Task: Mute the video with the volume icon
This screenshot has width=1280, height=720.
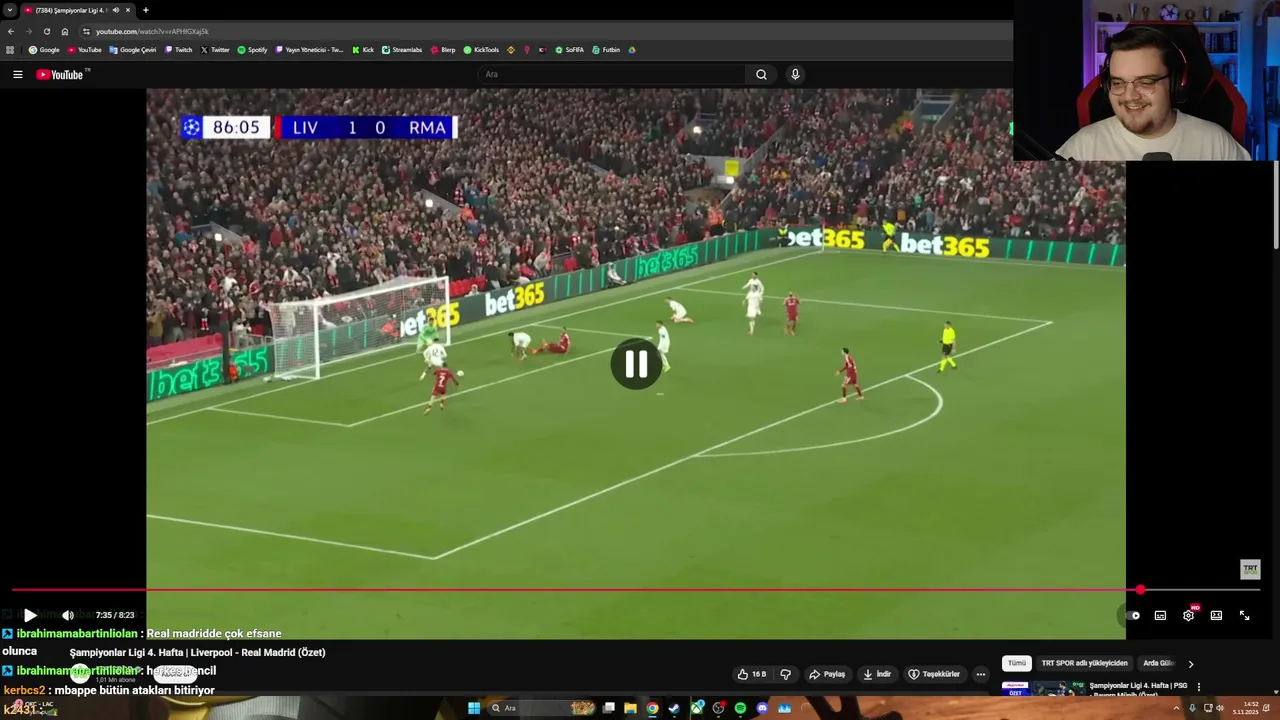Action: [68, 615]
